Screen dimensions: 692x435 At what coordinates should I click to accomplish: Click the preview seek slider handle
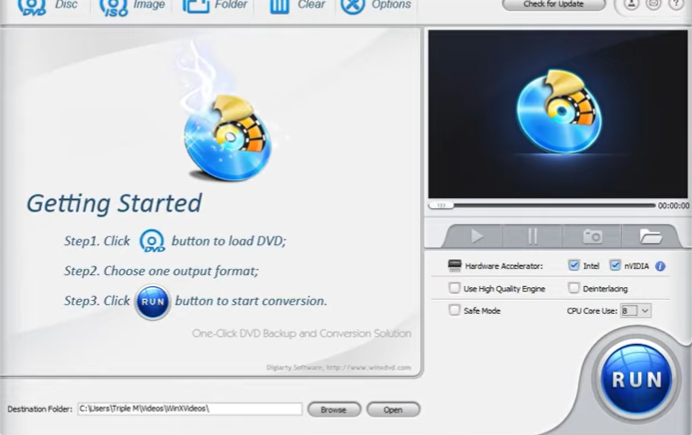point(441,205)
